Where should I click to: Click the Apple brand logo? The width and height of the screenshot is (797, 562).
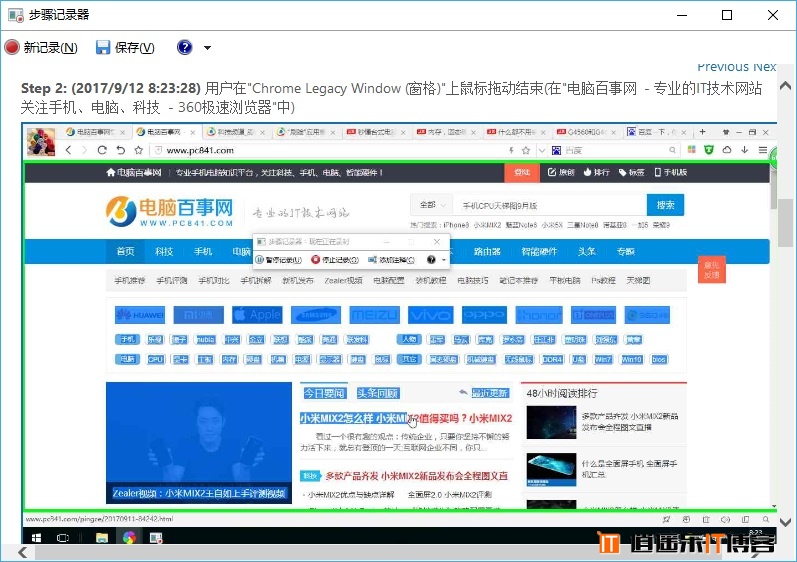click(x=257, y=315)
